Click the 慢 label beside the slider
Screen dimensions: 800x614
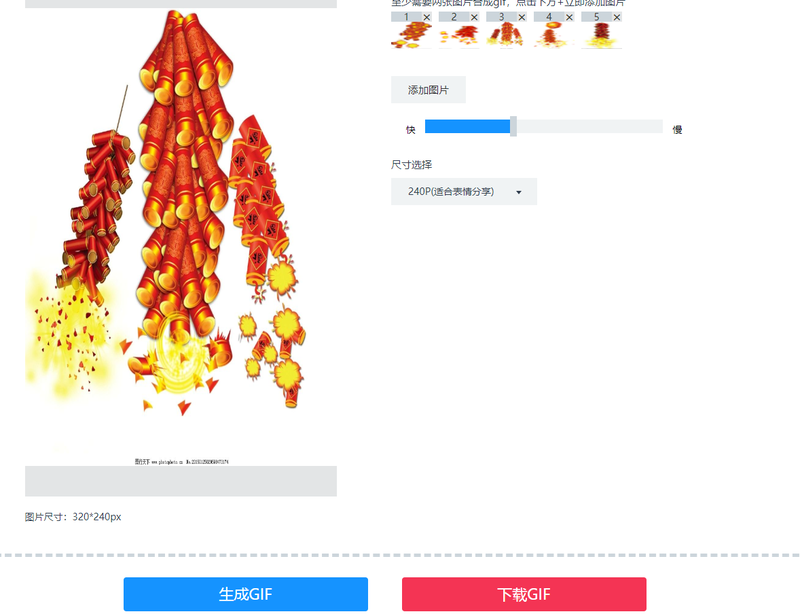[x=677, y=130]
